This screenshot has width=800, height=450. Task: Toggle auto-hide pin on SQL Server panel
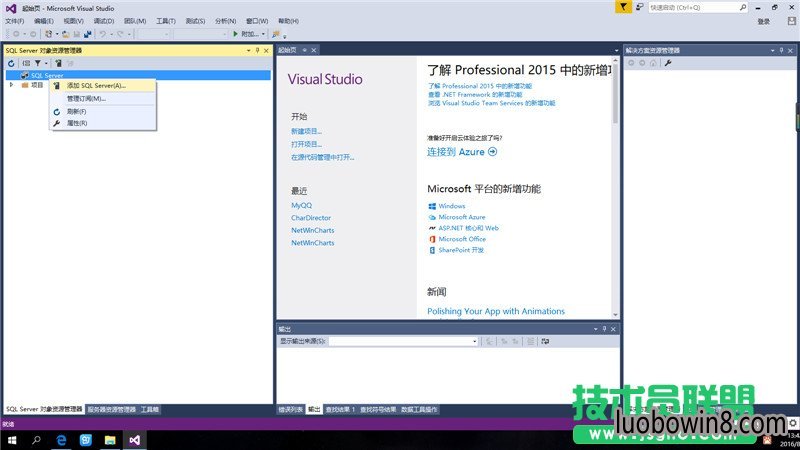257,51
